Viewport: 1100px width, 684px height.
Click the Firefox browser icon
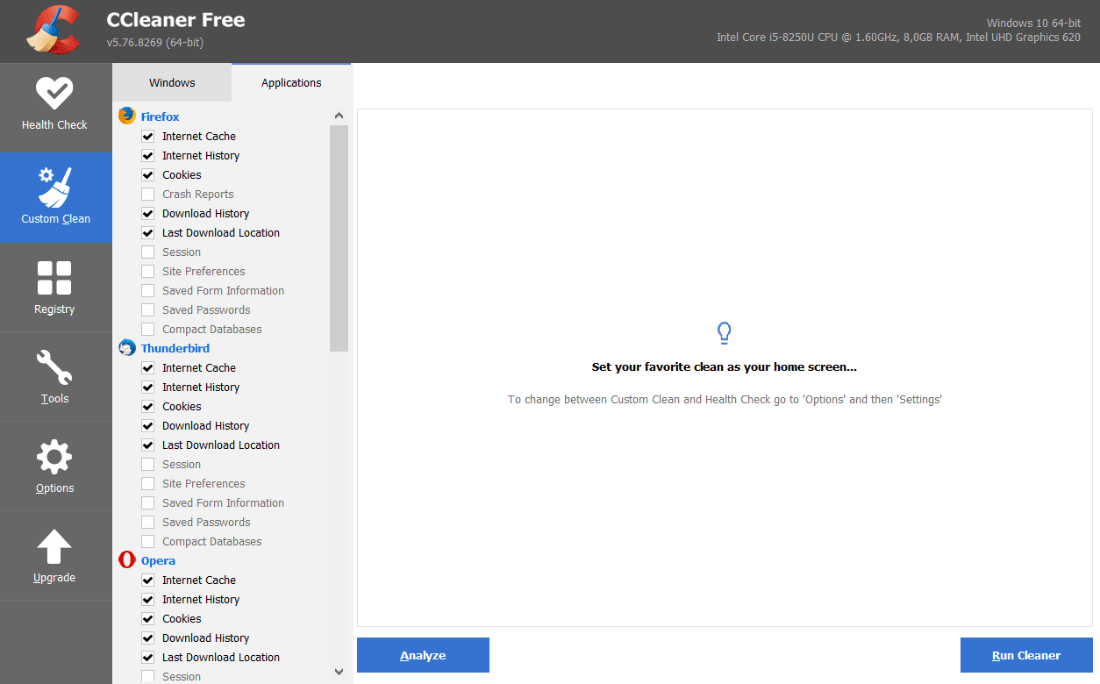(x=127, y=116)
